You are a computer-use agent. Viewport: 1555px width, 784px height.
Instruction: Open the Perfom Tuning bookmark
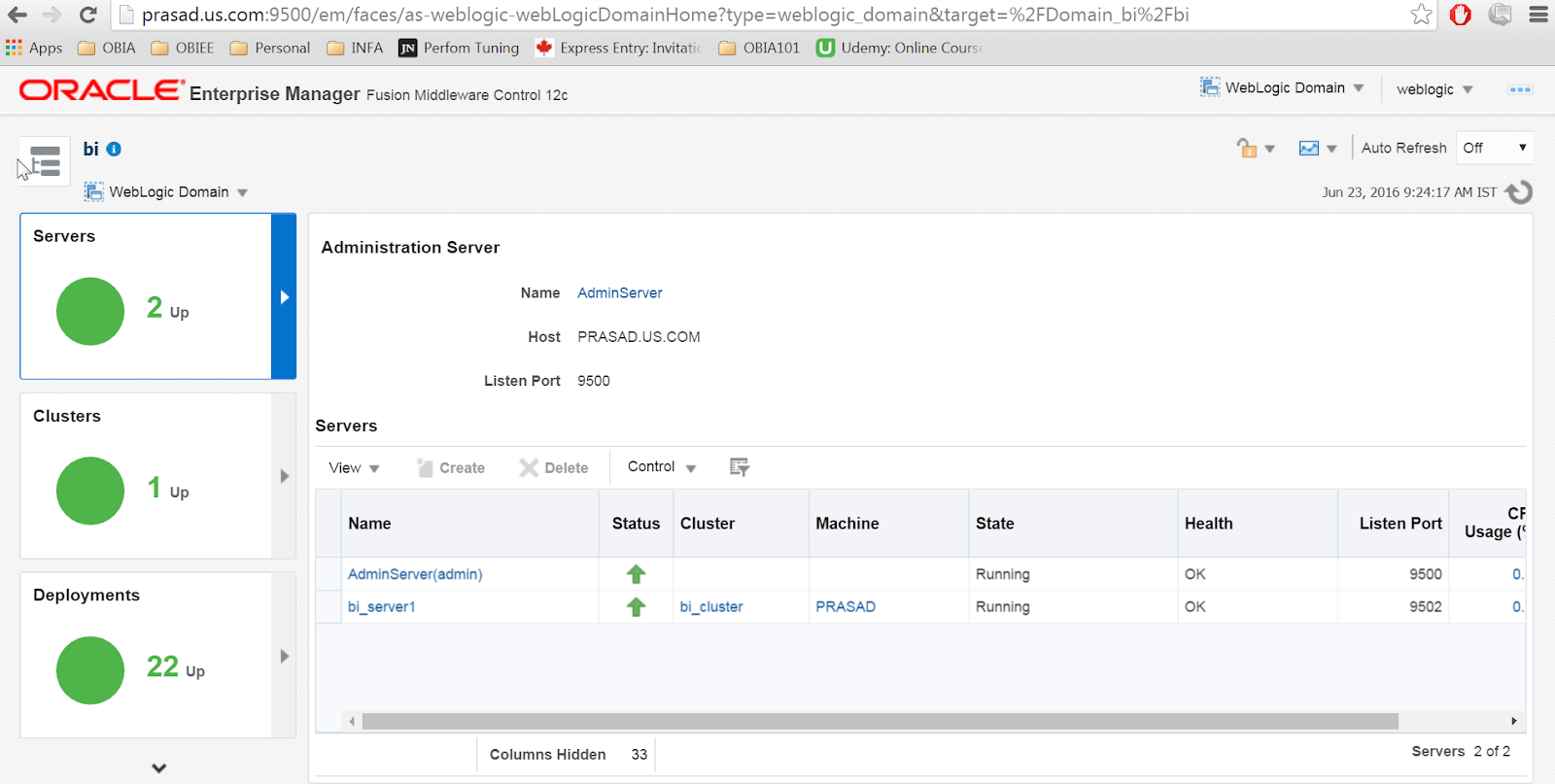click(x=459, y=48)
